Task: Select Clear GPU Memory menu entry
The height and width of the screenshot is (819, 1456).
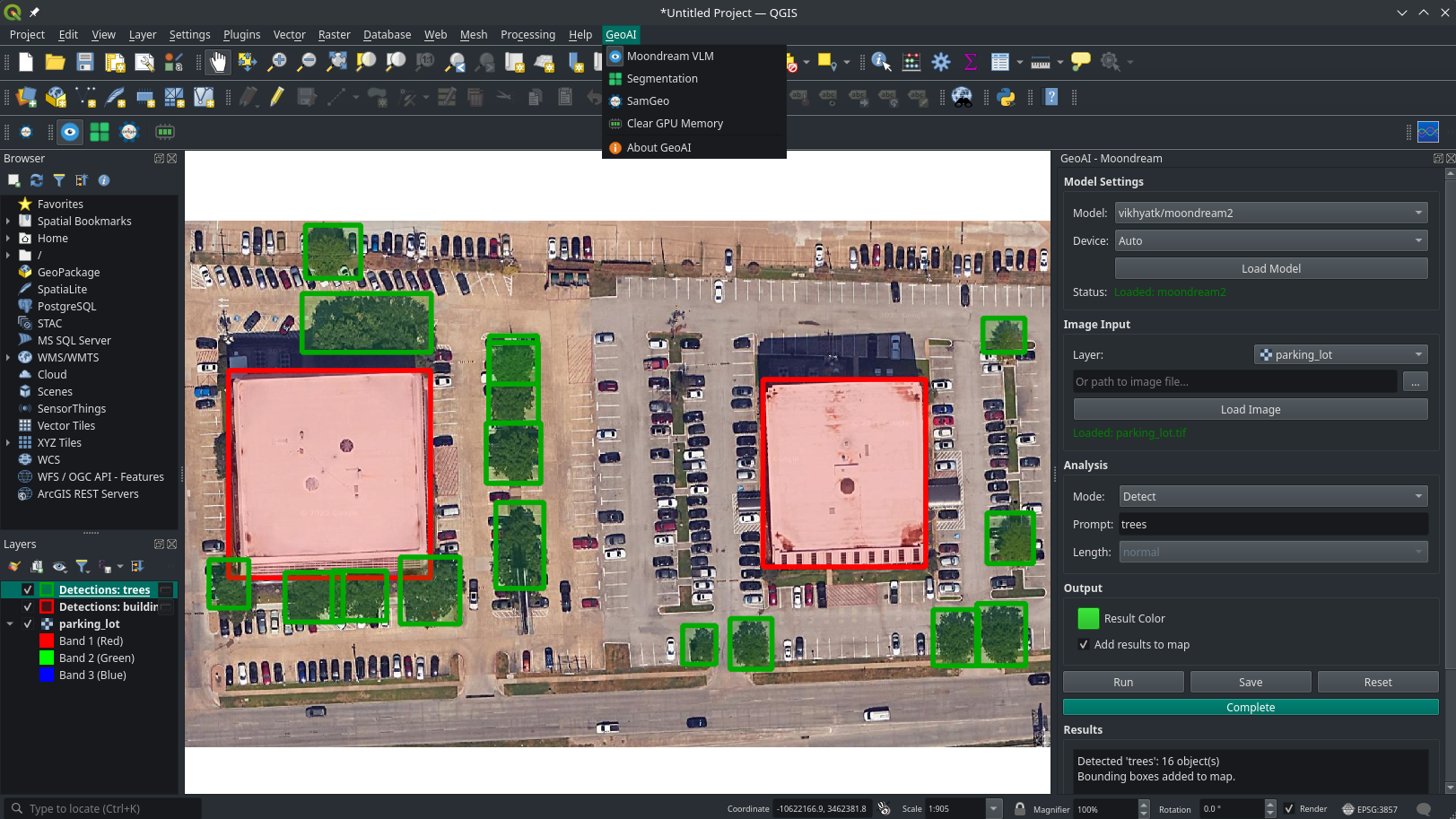Action: [x=675, y=124]
